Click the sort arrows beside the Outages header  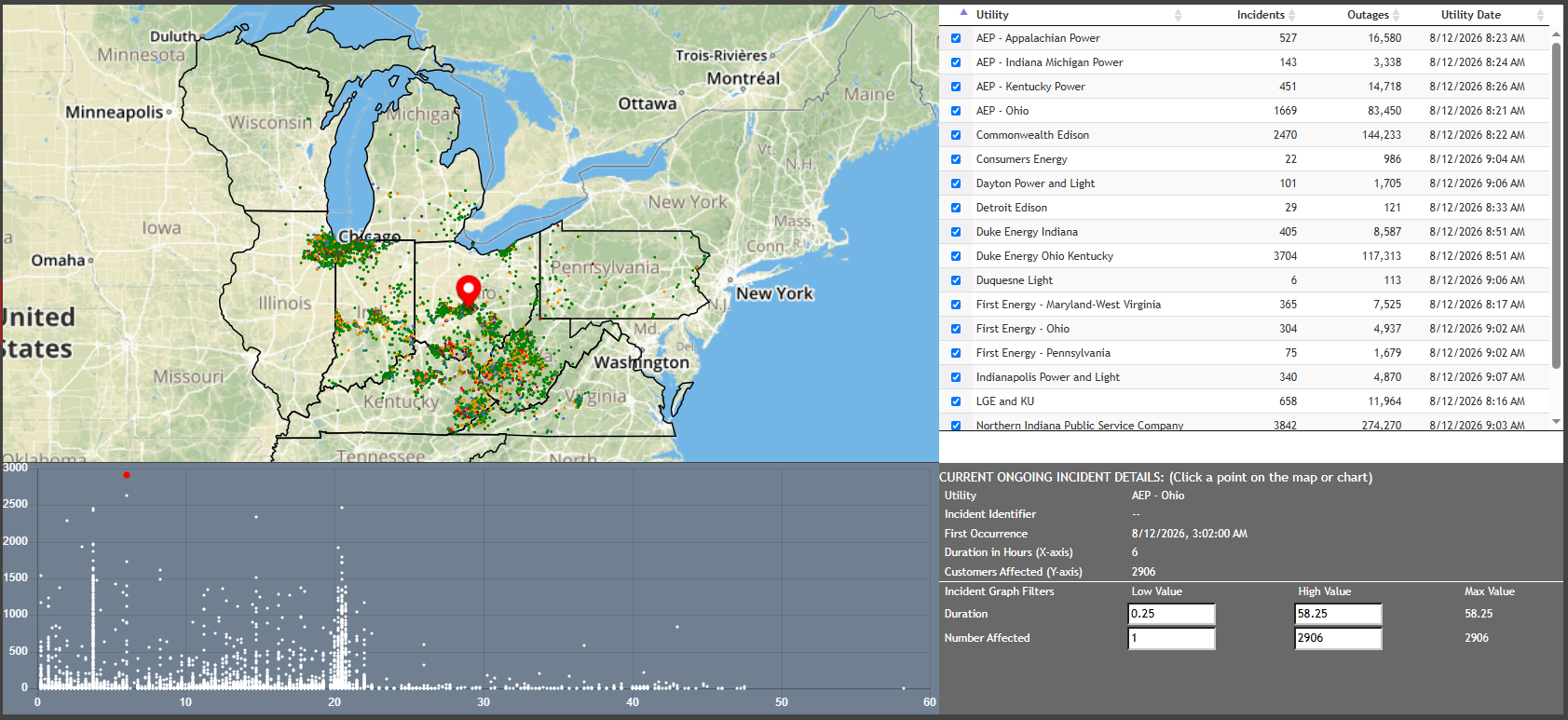pyautogui.click(x=1396, y=15)
